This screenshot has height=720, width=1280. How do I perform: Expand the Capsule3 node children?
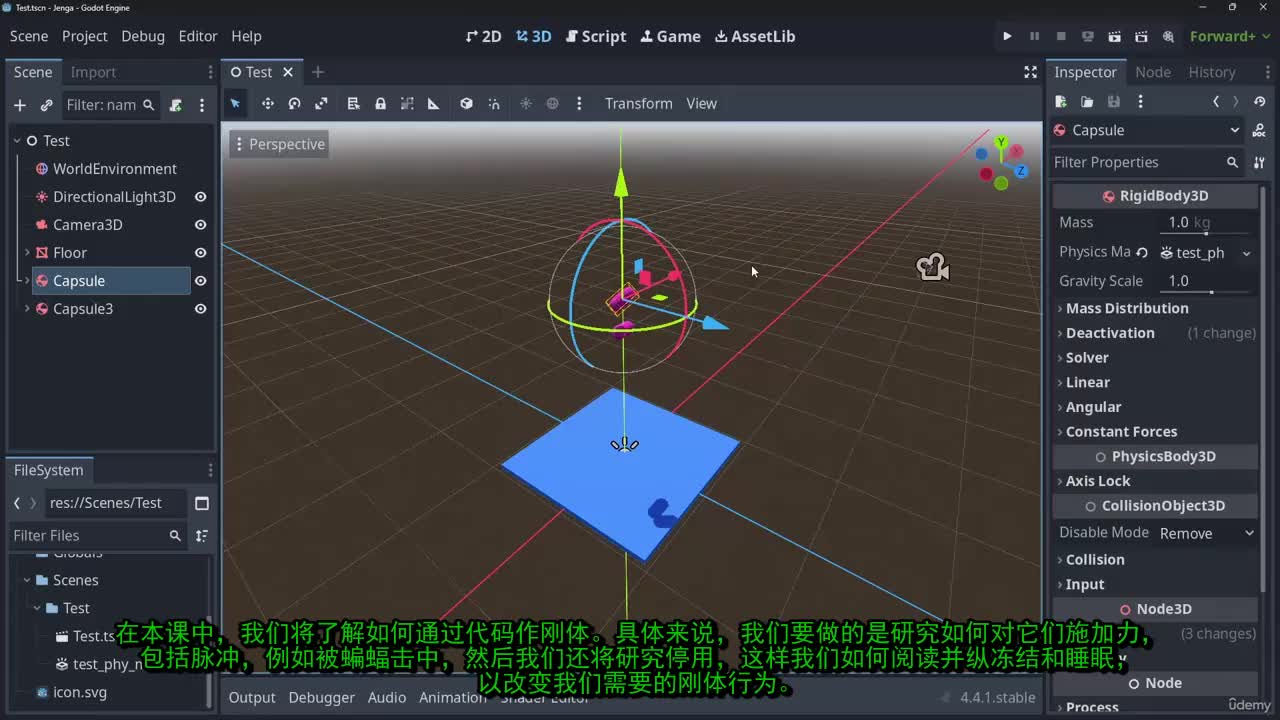tap(27, 309)
